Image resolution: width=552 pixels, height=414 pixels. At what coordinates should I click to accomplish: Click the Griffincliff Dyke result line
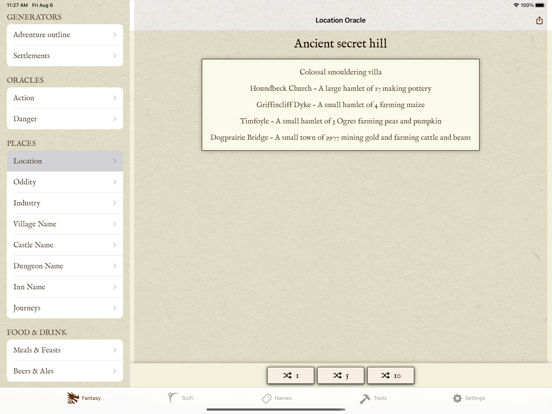pos(340,105)
